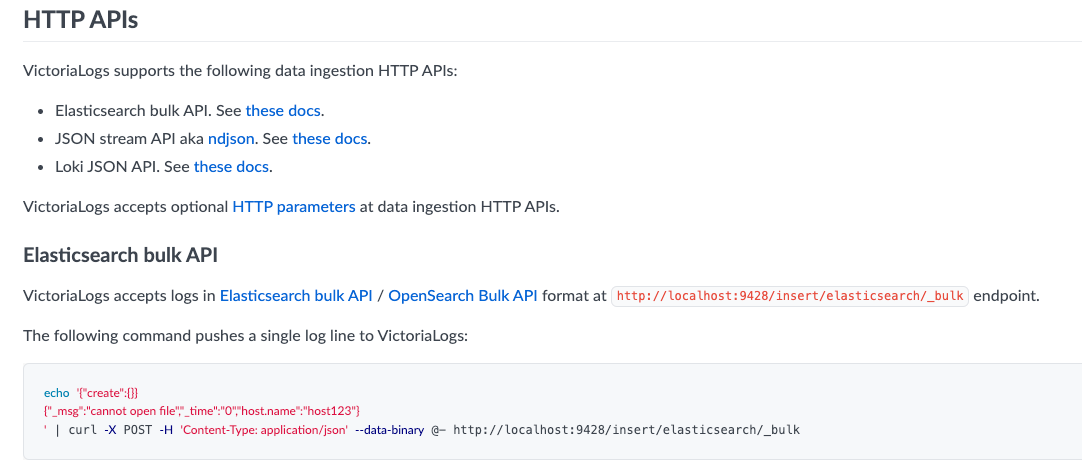The image size is (1082, 466).
Task: Click the Elasticsearch bulk API heading
Action: (121, 255)
